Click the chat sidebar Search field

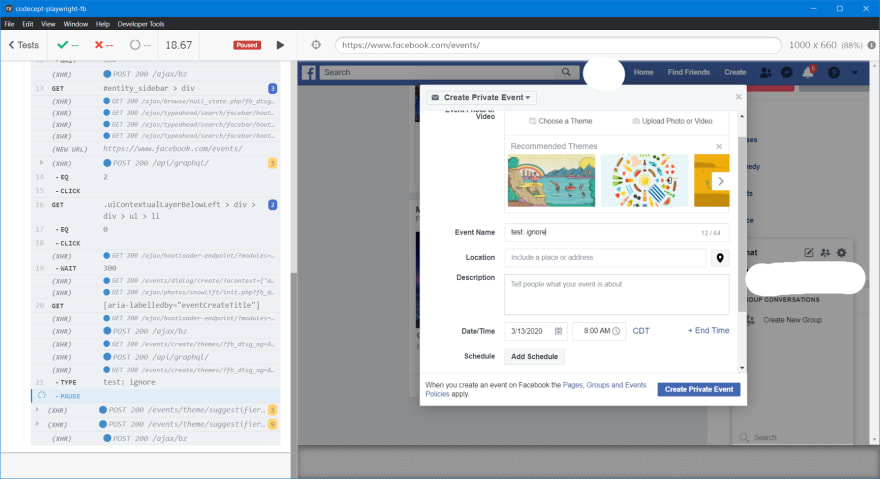click(794, 437)
